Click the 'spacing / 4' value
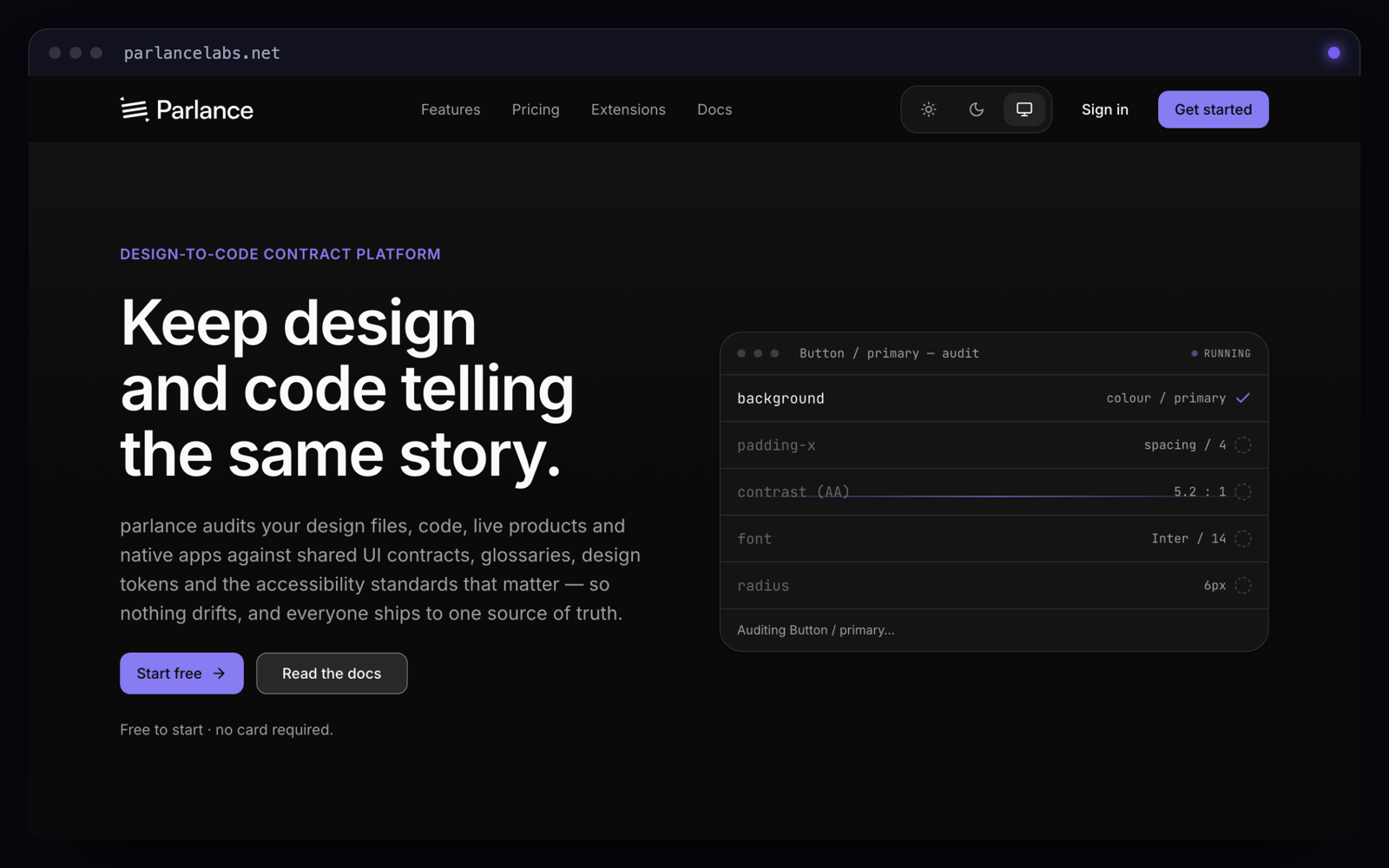 [1185, 444]
